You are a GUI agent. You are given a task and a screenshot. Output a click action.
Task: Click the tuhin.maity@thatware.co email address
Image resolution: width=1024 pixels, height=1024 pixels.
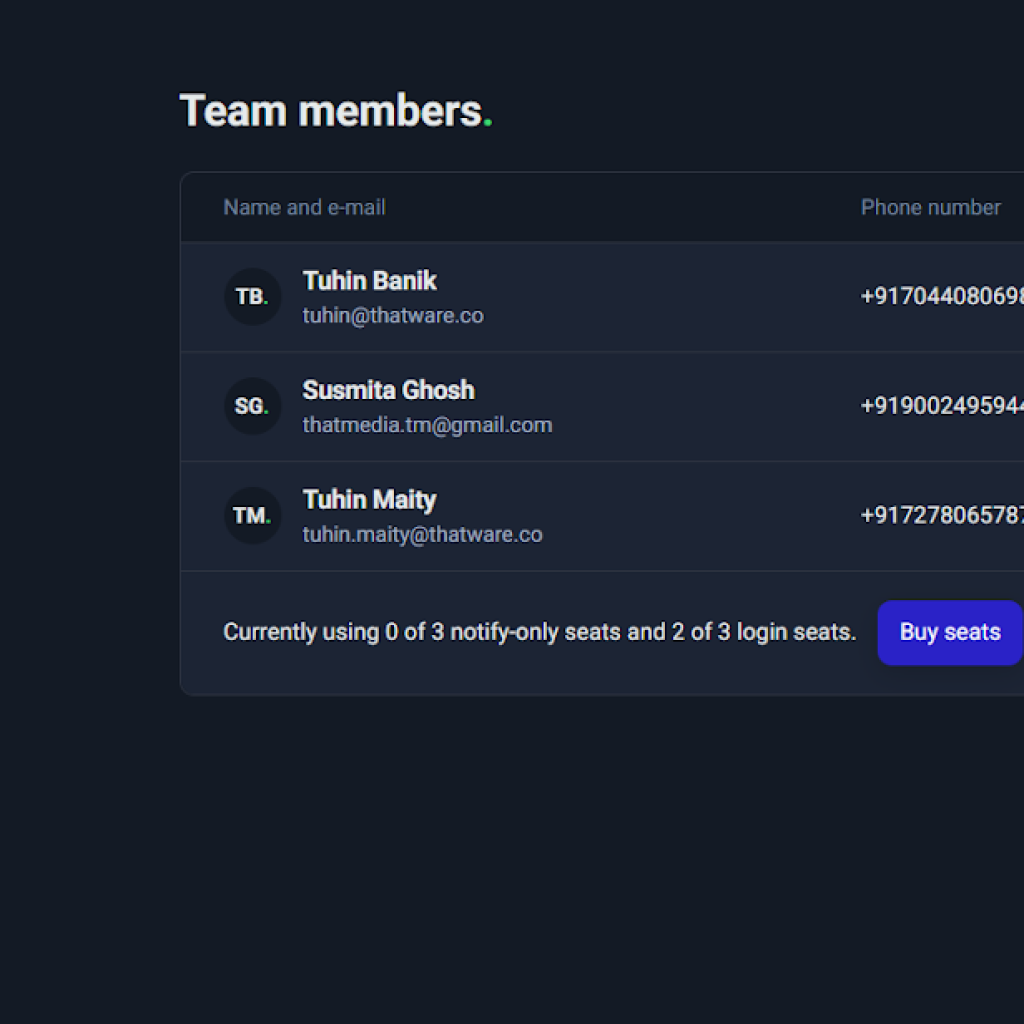tap(422, 535)
